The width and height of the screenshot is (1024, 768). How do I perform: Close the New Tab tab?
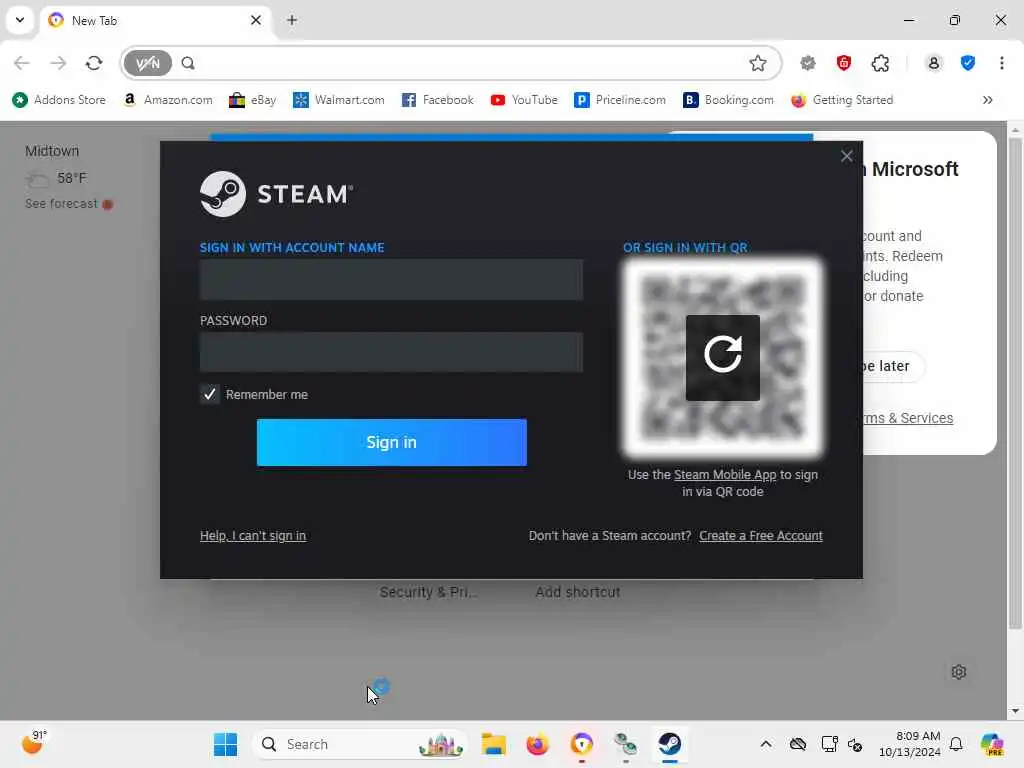click(256, 20)
